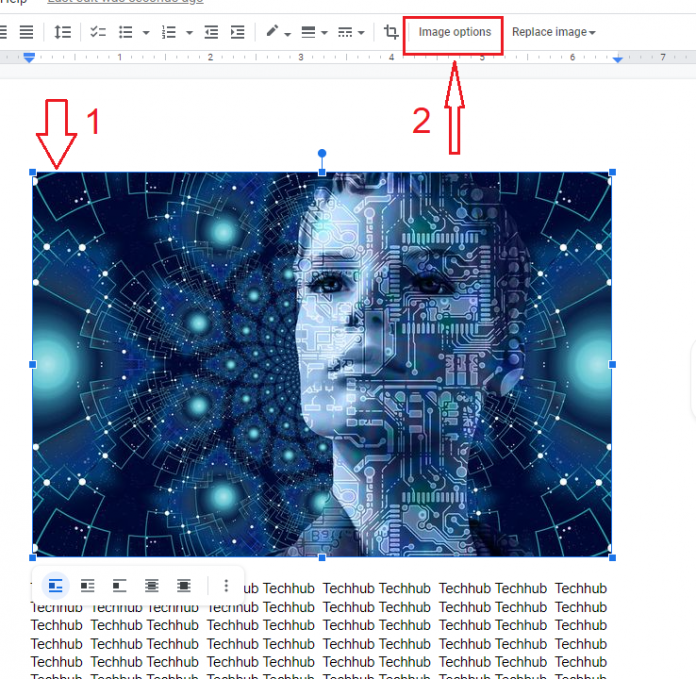Decrease the indent level
696x679 pixels.
coord(211,32)
